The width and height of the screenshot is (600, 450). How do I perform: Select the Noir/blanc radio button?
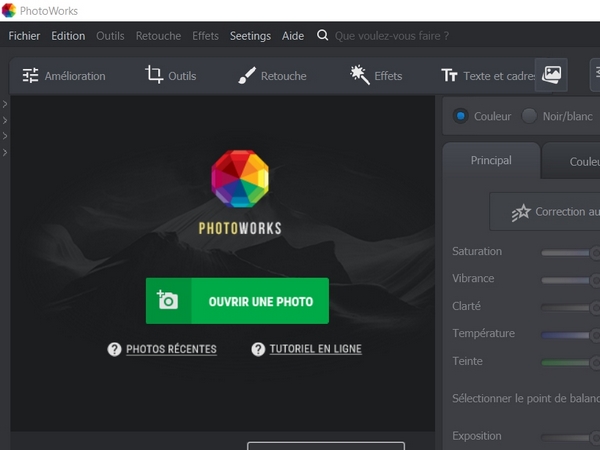coord(529,116)
